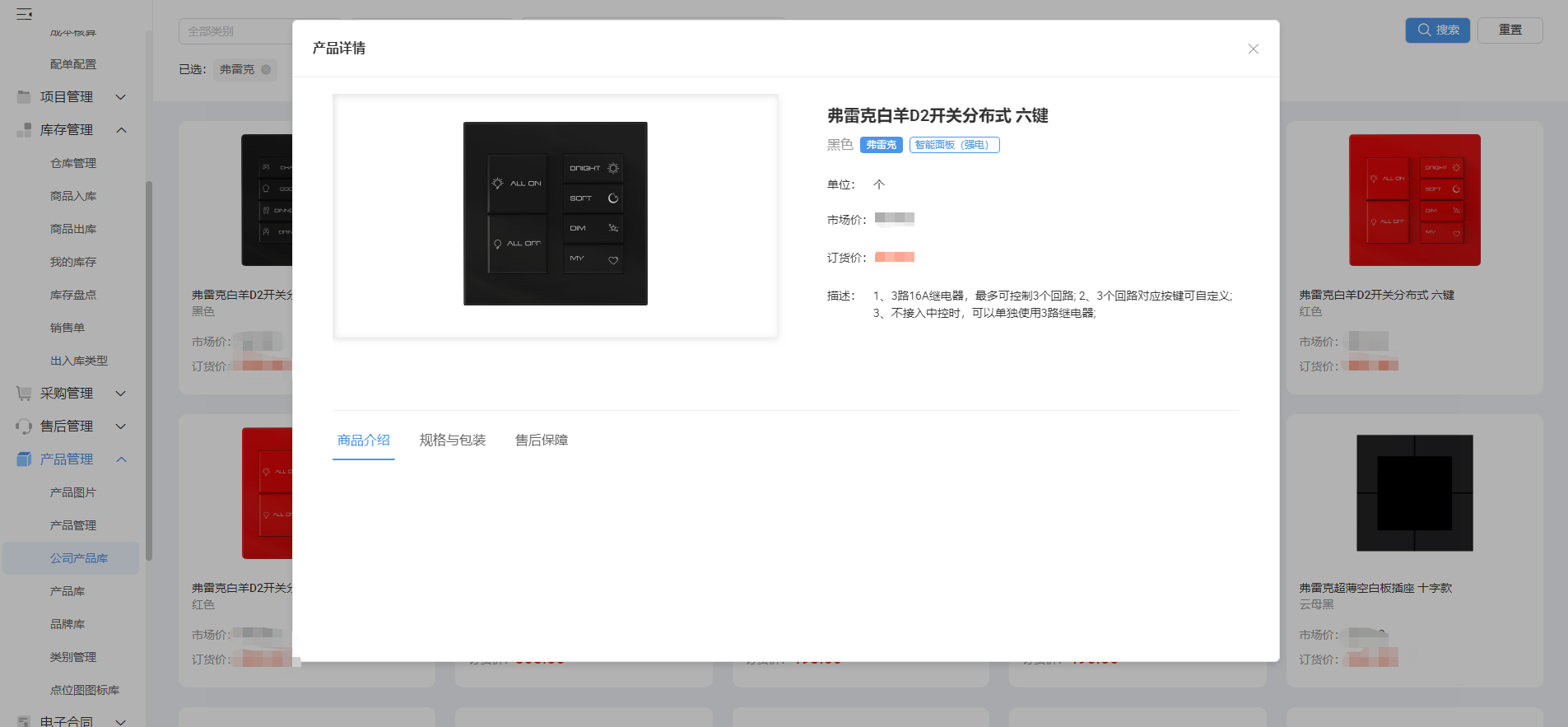Switch to the 售后保障 tab
Screen dimensions: 1568x727
tap(542, 440)
